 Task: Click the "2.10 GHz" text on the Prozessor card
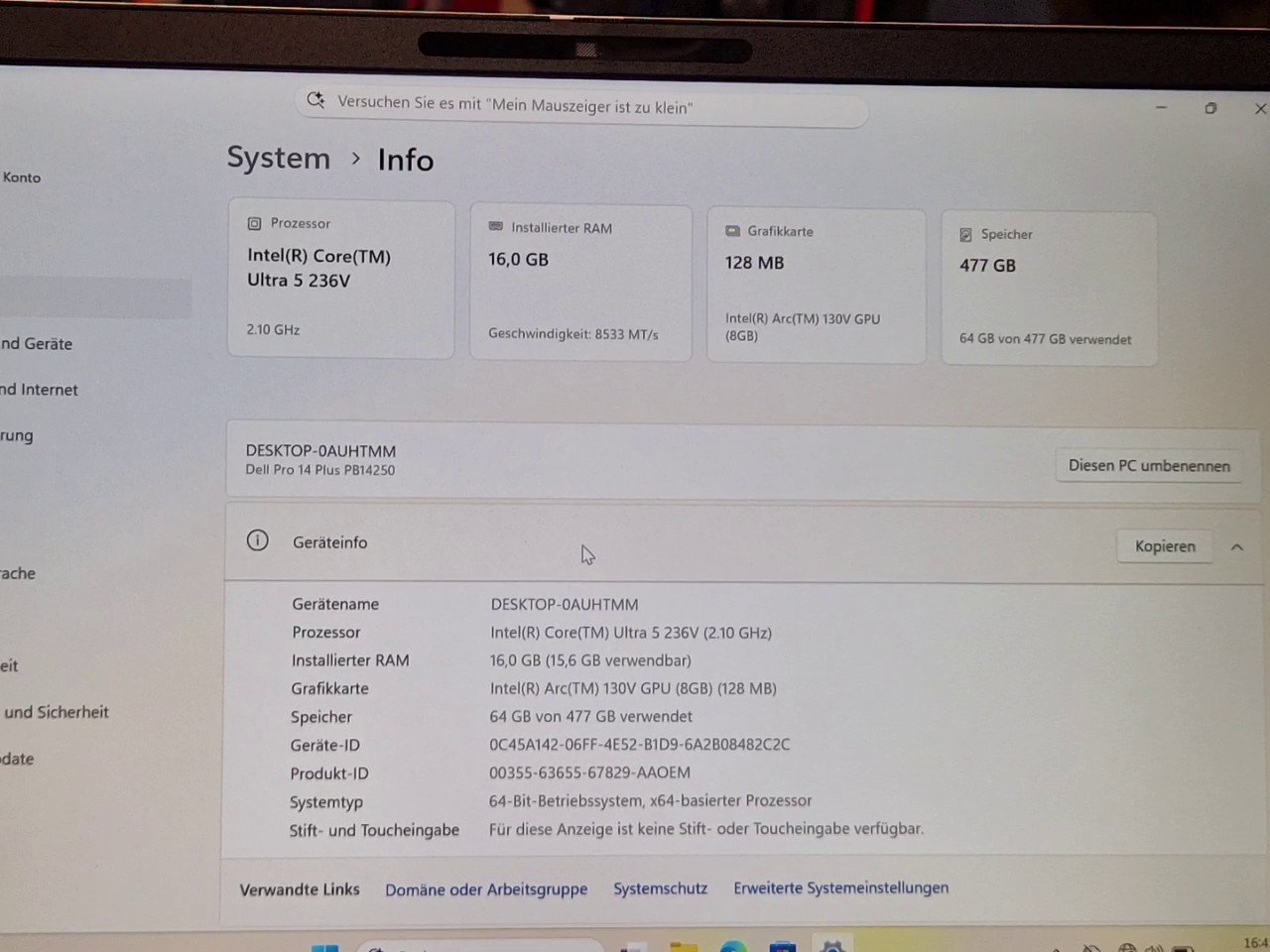point(273,329)
